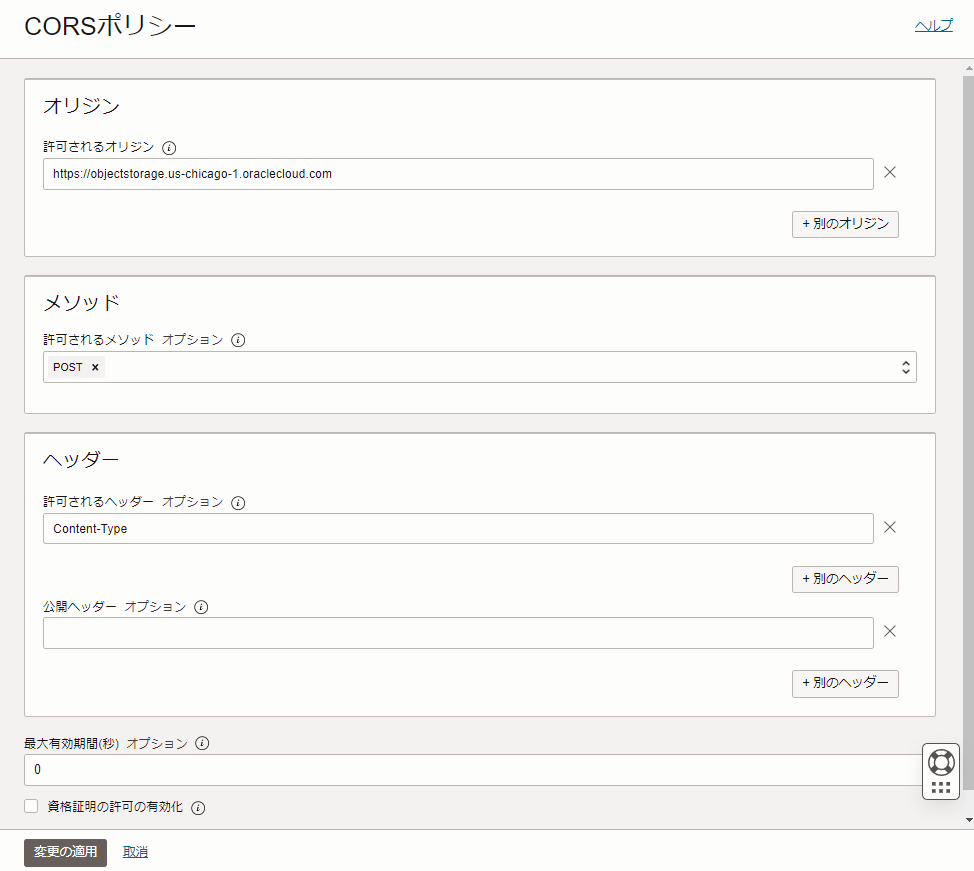Image resolution: width=974 pixels, height=871 pixels.
Task: Click info icon next to 最大有効期間(秒)
Action: (x=202, y=743)
